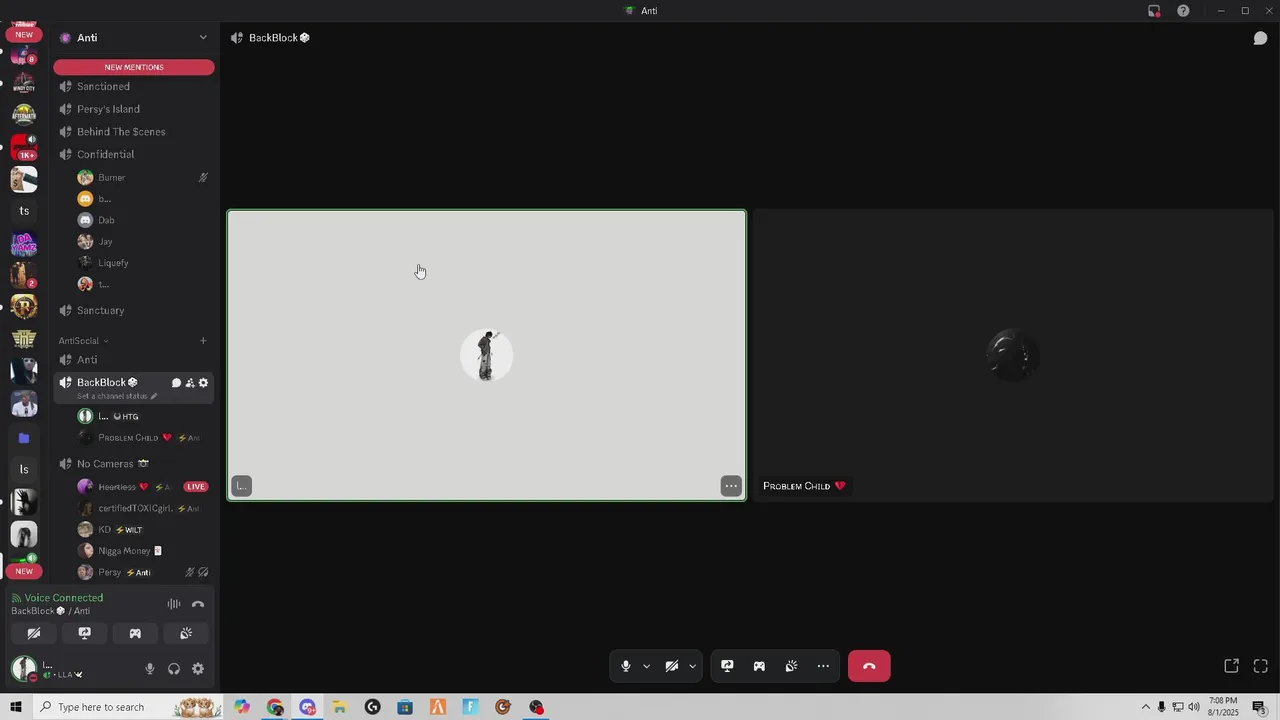Open camera options arrow in call bar
This screenshot has height=720, width=1280.
(692, 666)
